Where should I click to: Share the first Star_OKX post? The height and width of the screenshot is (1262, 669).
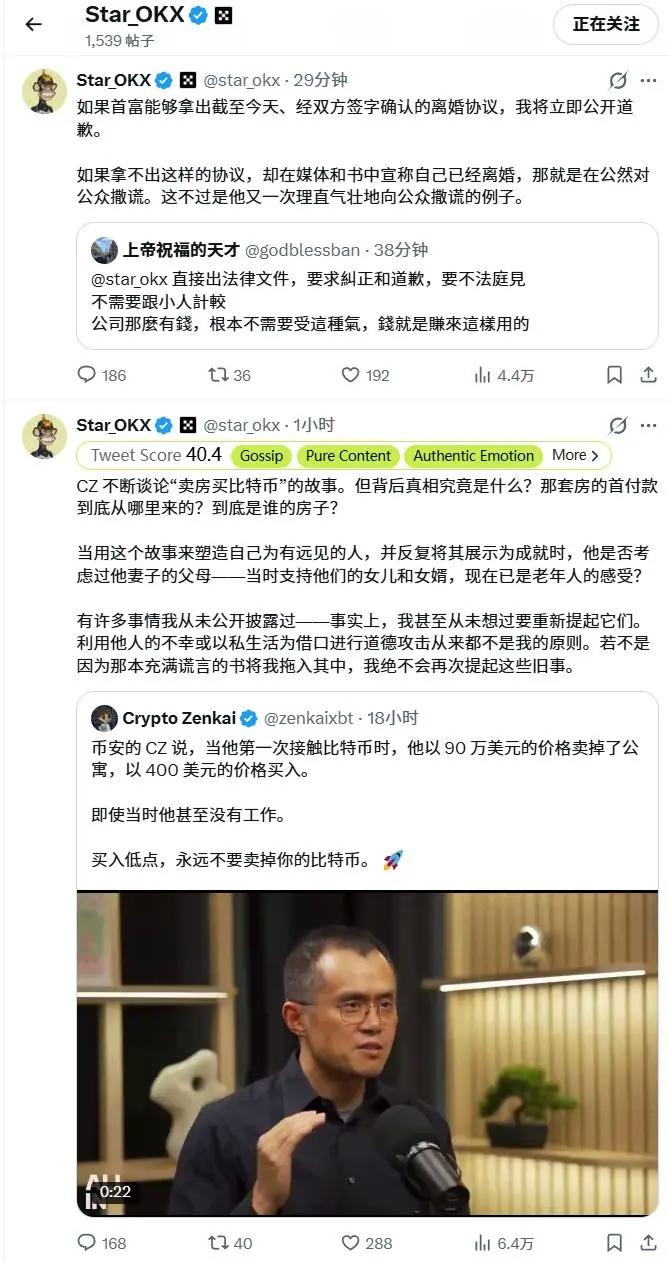coord(648,375)
